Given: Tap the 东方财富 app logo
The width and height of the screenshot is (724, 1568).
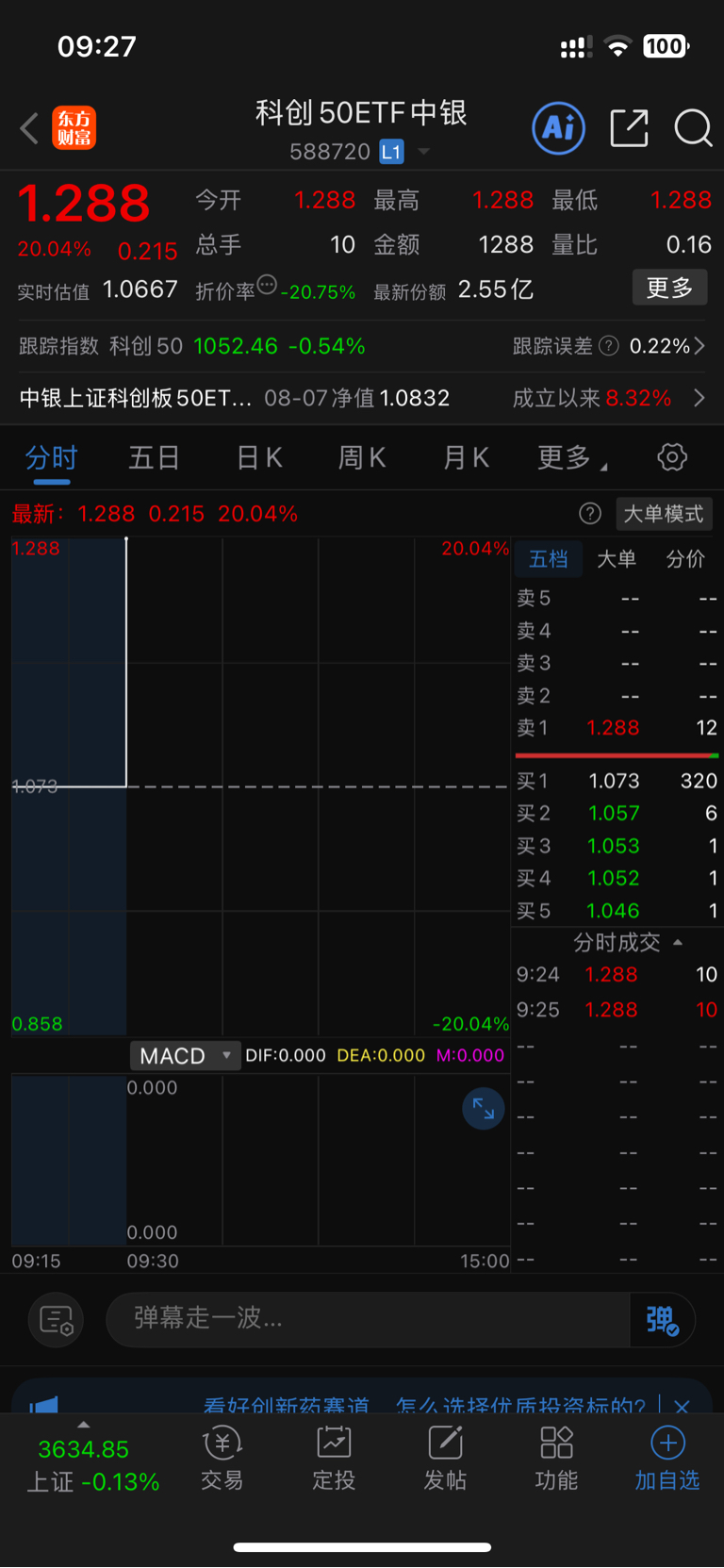Looking at the screenshot, I should click(74, 128).
